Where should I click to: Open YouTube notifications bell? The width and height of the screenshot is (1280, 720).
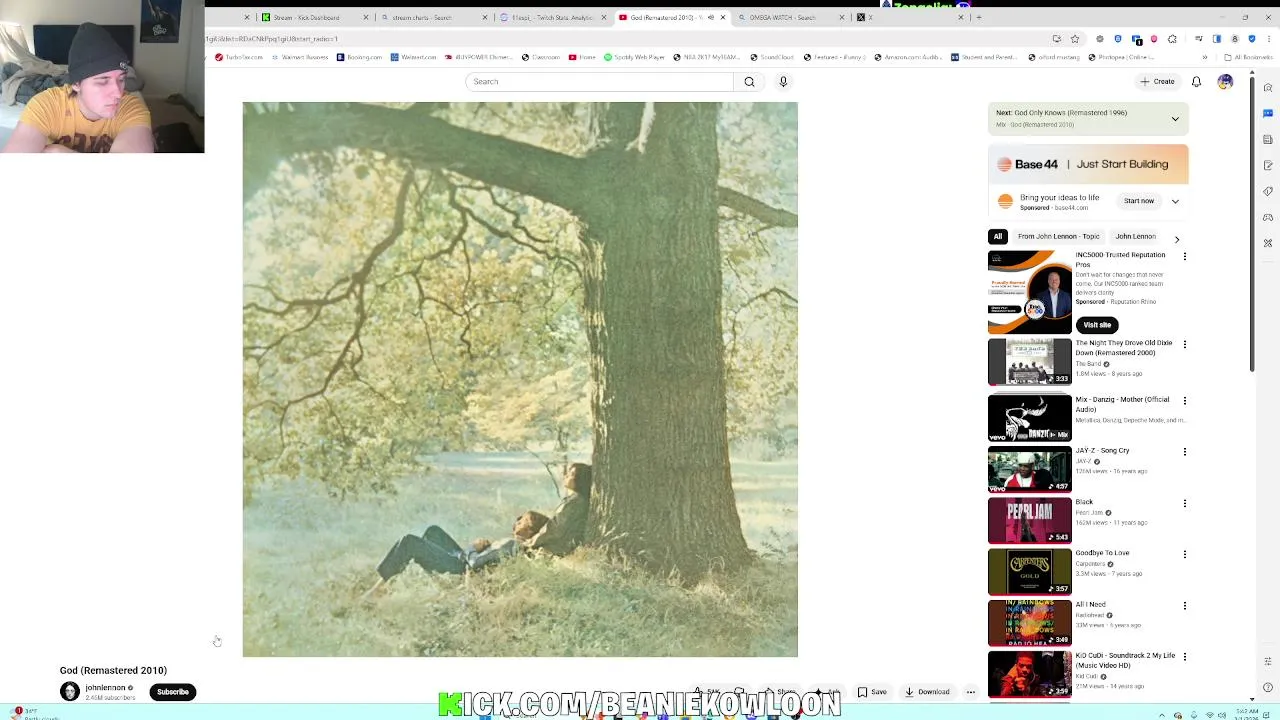(1196, 82)
